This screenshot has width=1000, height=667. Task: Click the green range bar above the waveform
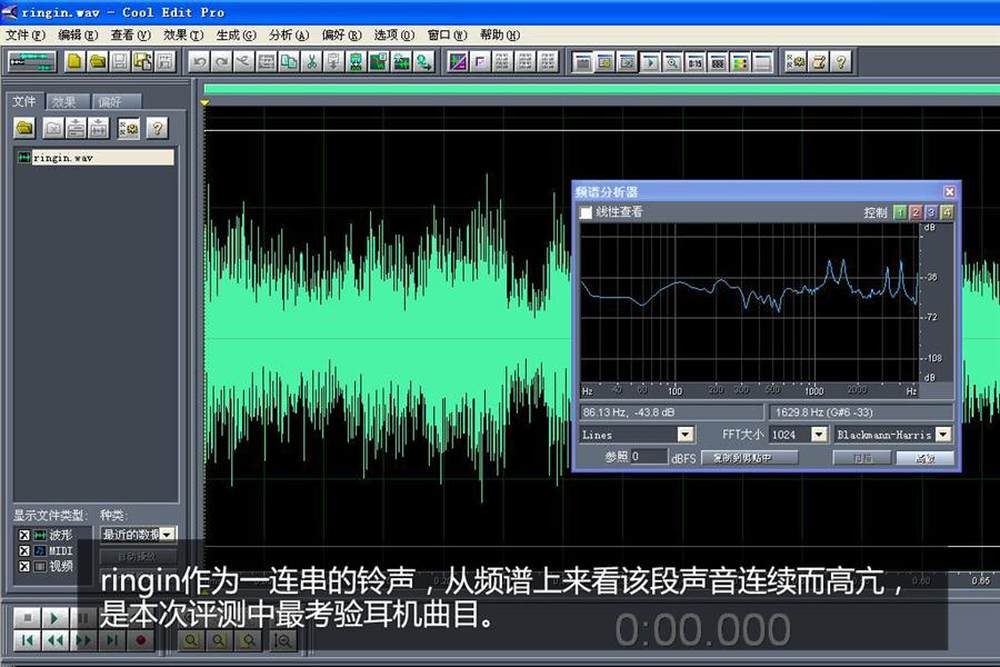pos(601,89)
